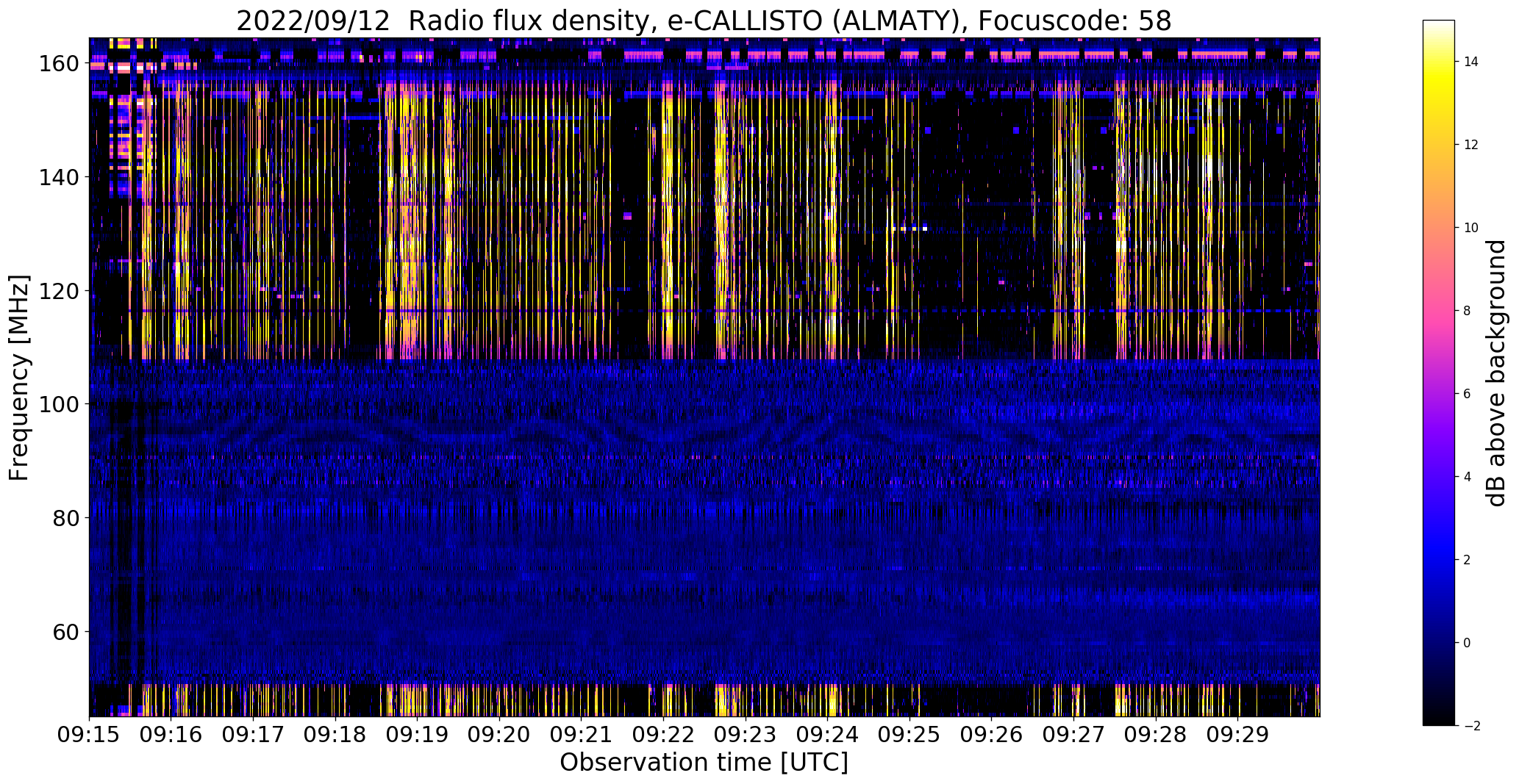Click the colorbar tick label 4
The width and height of the screenshot is (1519, 784).
(x=1468, y=478)
